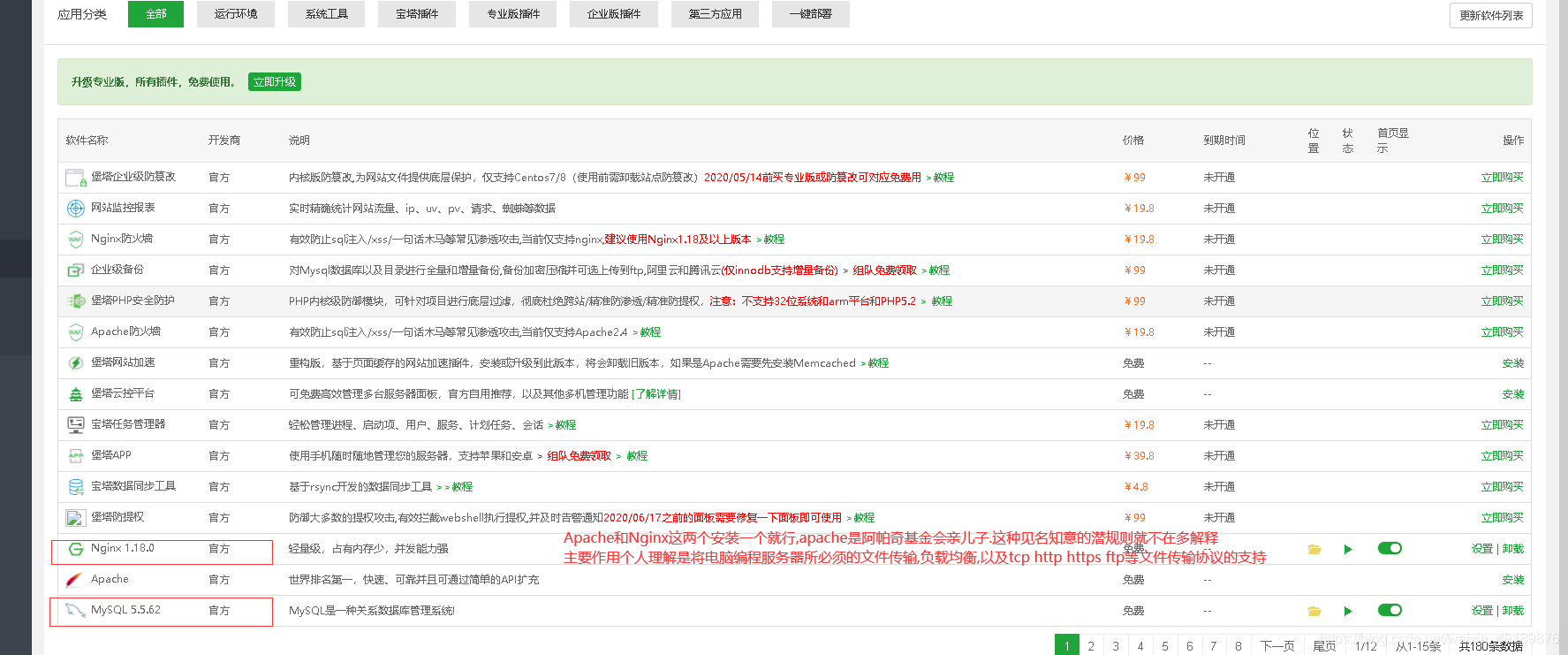The width and height of the screenshot is (1568, 655).
Task: Click the 软件名称 column header
Action: (87, 141)
